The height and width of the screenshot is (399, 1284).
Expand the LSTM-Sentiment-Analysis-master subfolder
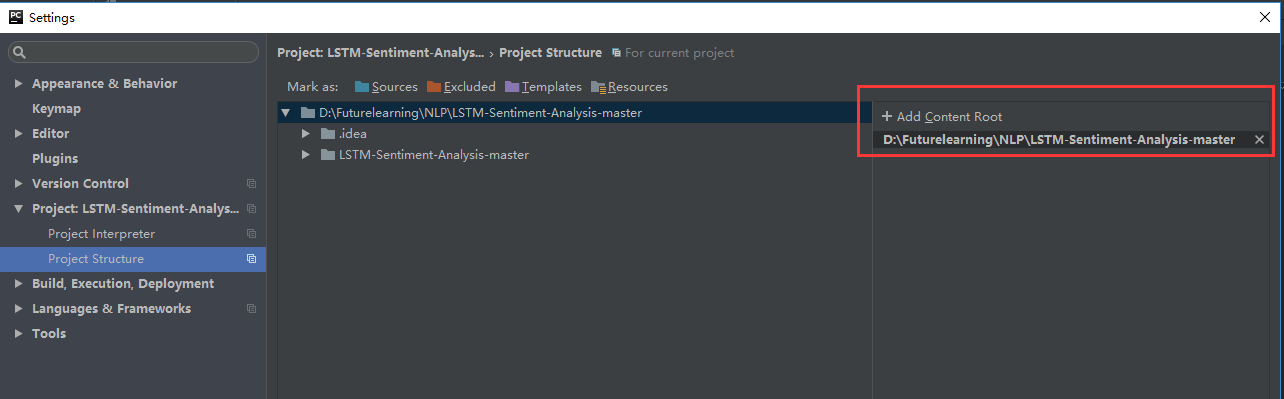(307, 155)
